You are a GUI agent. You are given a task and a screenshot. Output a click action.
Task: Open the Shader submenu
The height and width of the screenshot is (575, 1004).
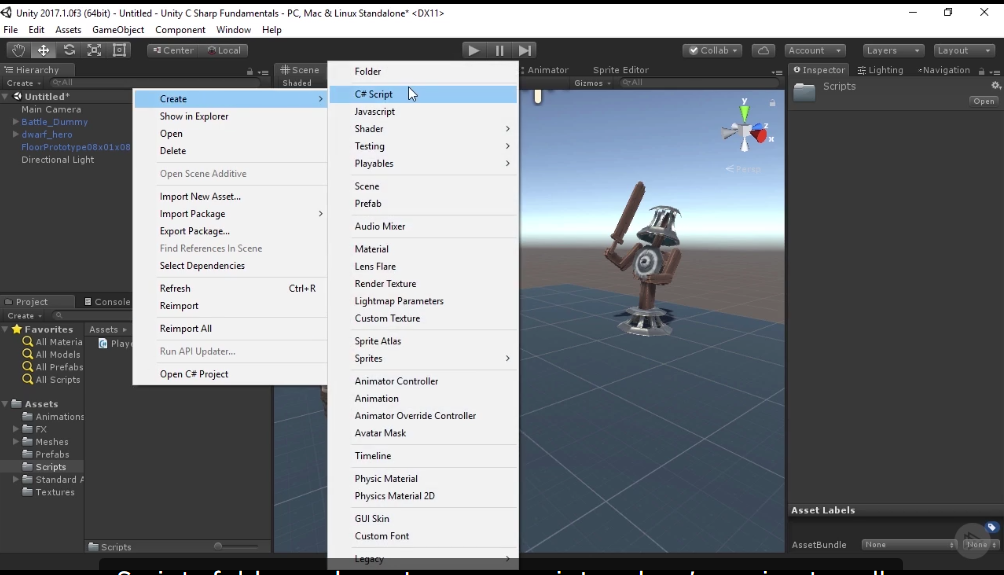click(x=423, y=129)
